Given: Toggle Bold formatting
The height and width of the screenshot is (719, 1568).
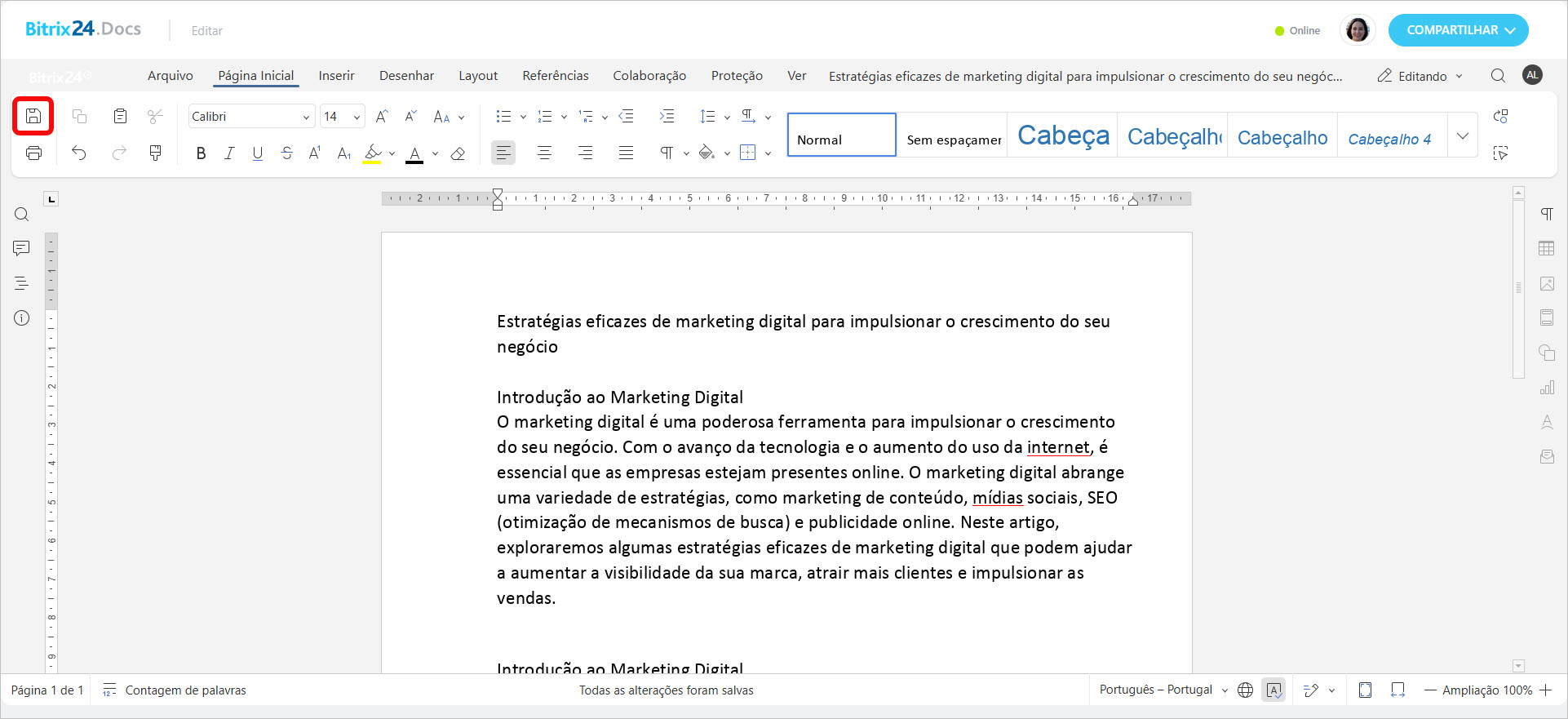Looking at the screenshot, I should [x=201, y=153].
